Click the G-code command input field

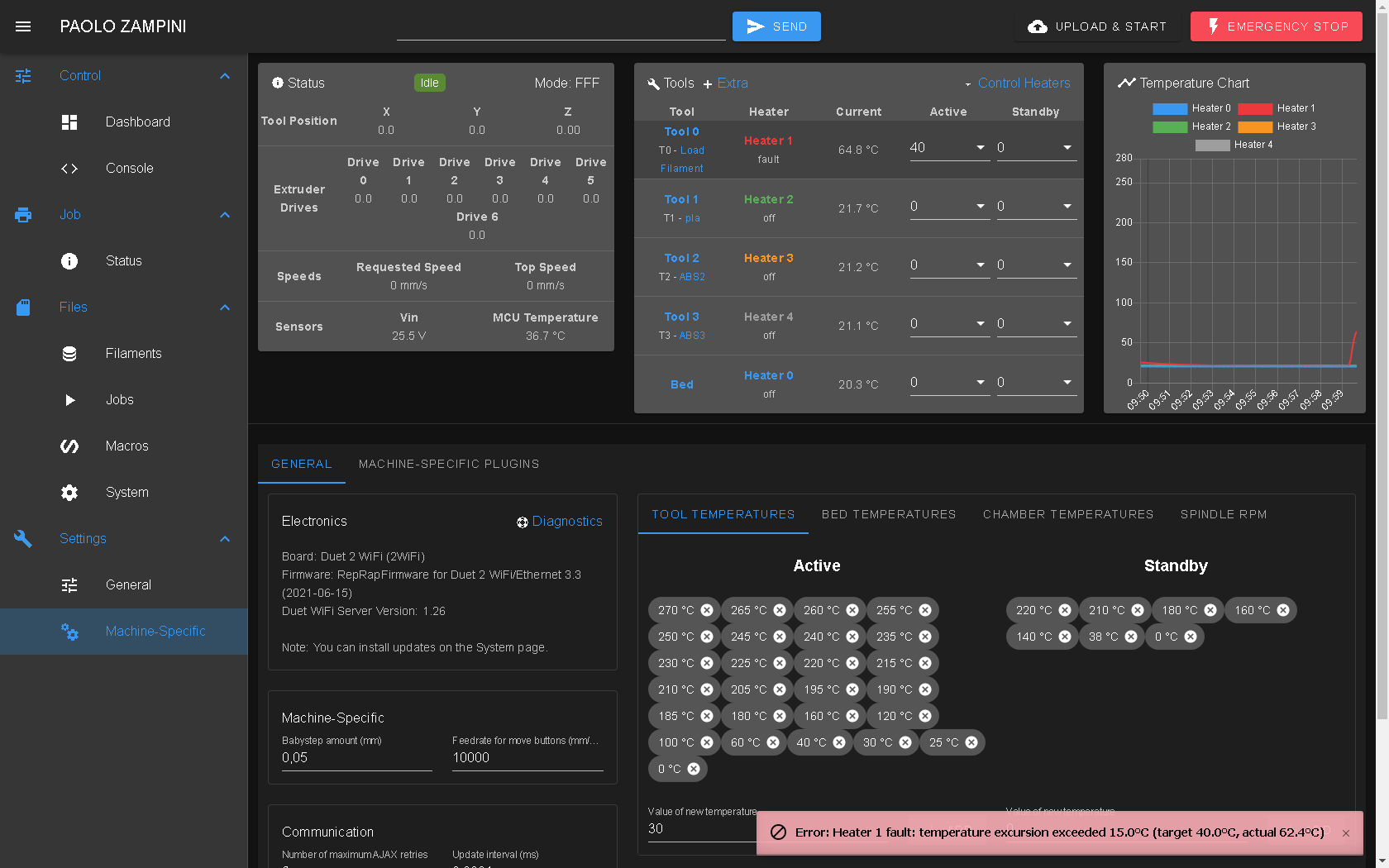pyautogui.click(x=561, y=26)
